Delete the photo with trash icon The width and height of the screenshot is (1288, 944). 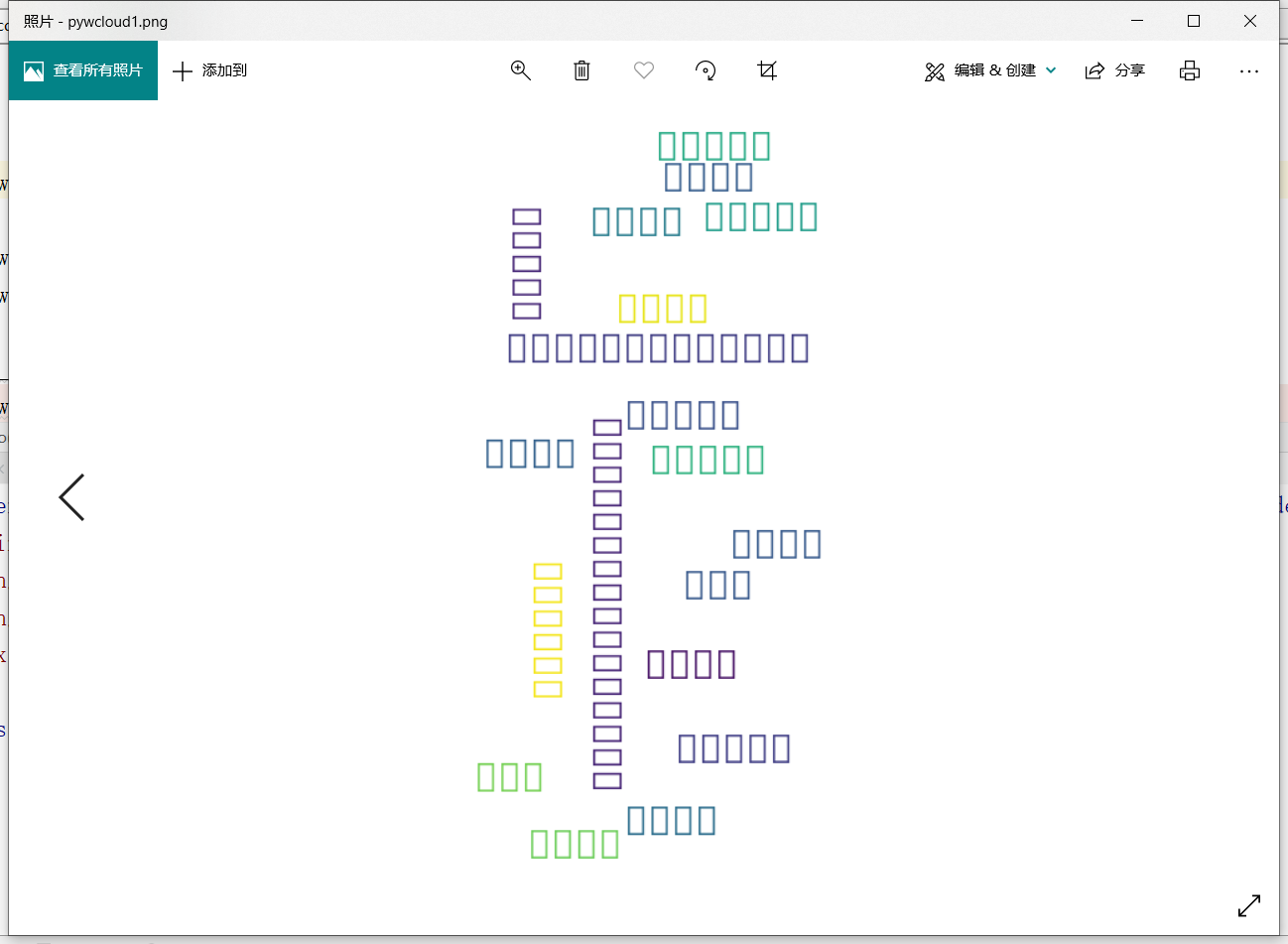point(582,70)
